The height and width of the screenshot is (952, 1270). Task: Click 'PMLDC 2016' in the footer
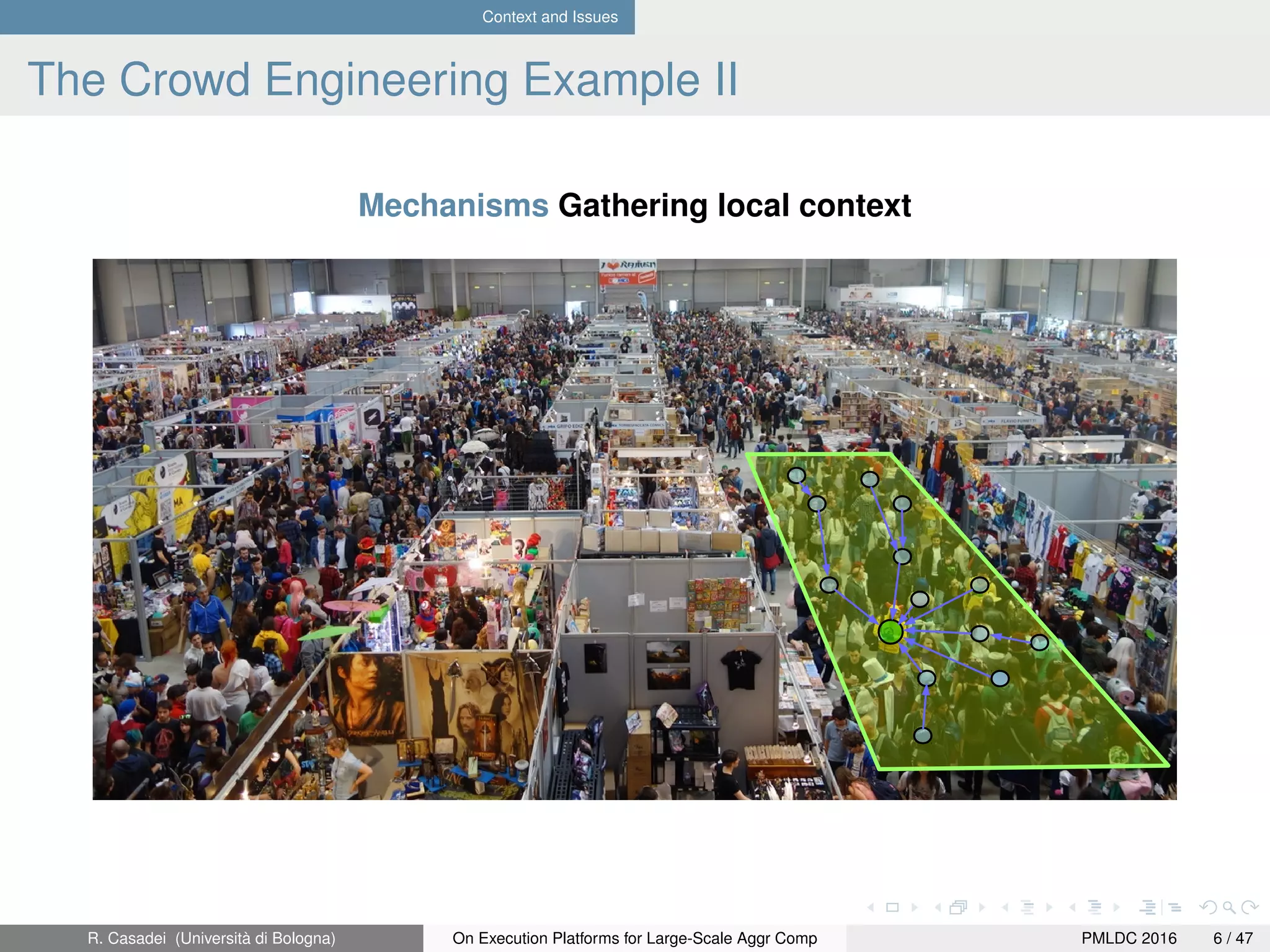point(1129,938)
